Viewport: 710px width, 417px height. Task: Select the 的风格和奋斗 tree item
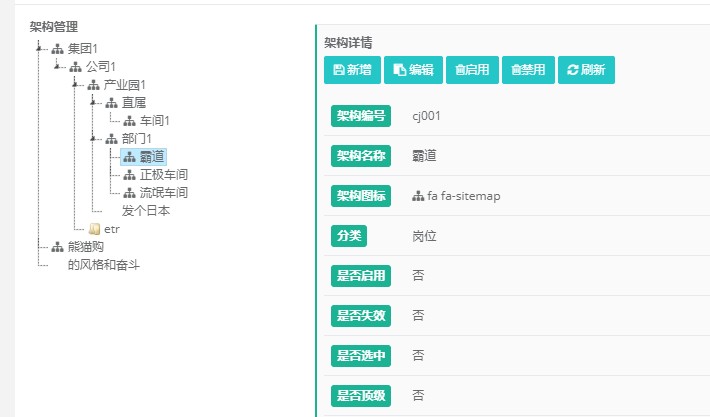pyautogui.click(x=103, y=265)
